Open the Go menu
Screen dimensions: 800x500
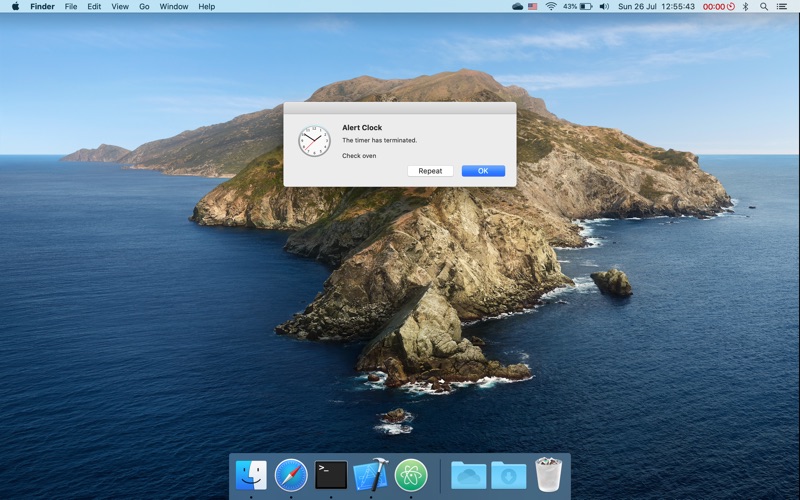click(144, 7)
